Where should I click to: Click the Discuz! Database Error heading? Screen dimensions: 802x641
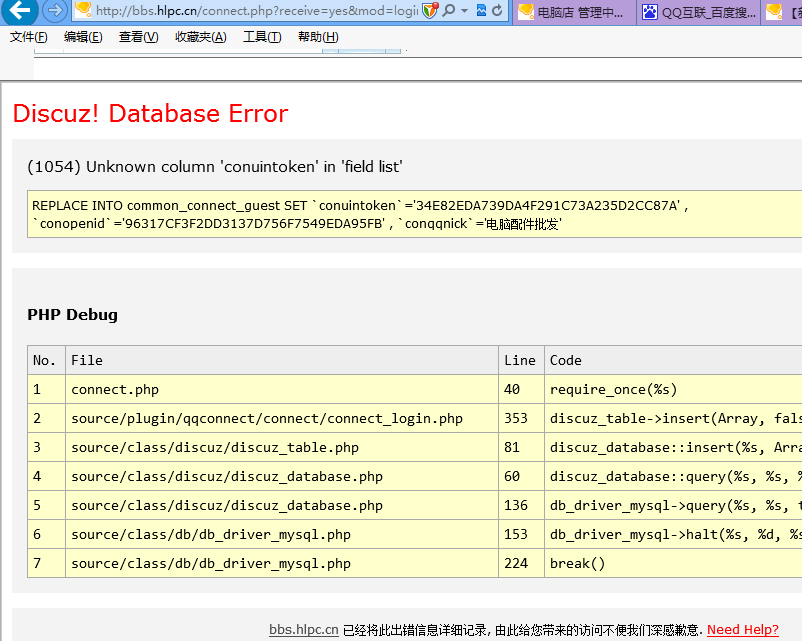[150, 114]
